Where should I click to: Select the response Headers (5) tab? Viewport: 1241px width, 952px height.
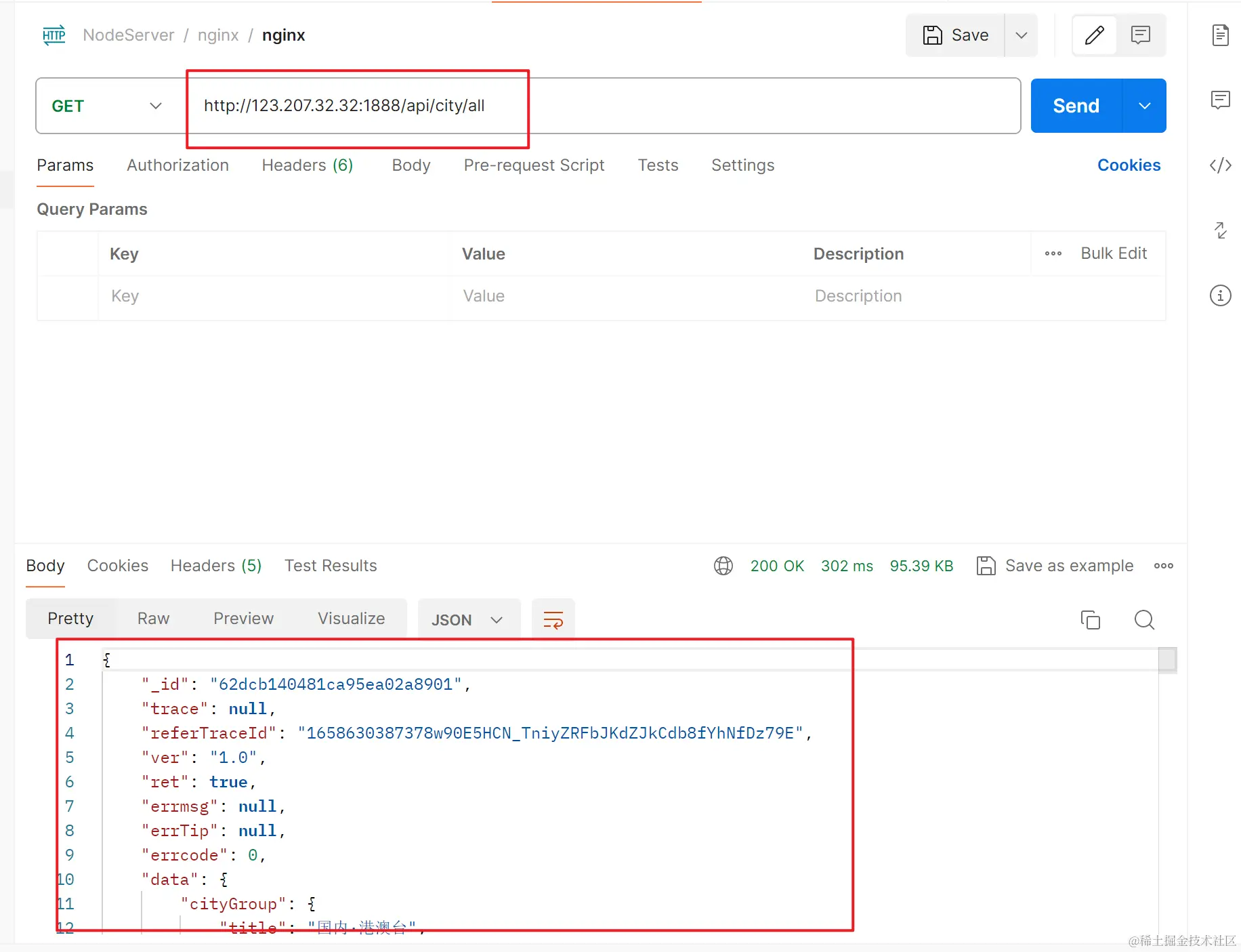pos(216,566)
